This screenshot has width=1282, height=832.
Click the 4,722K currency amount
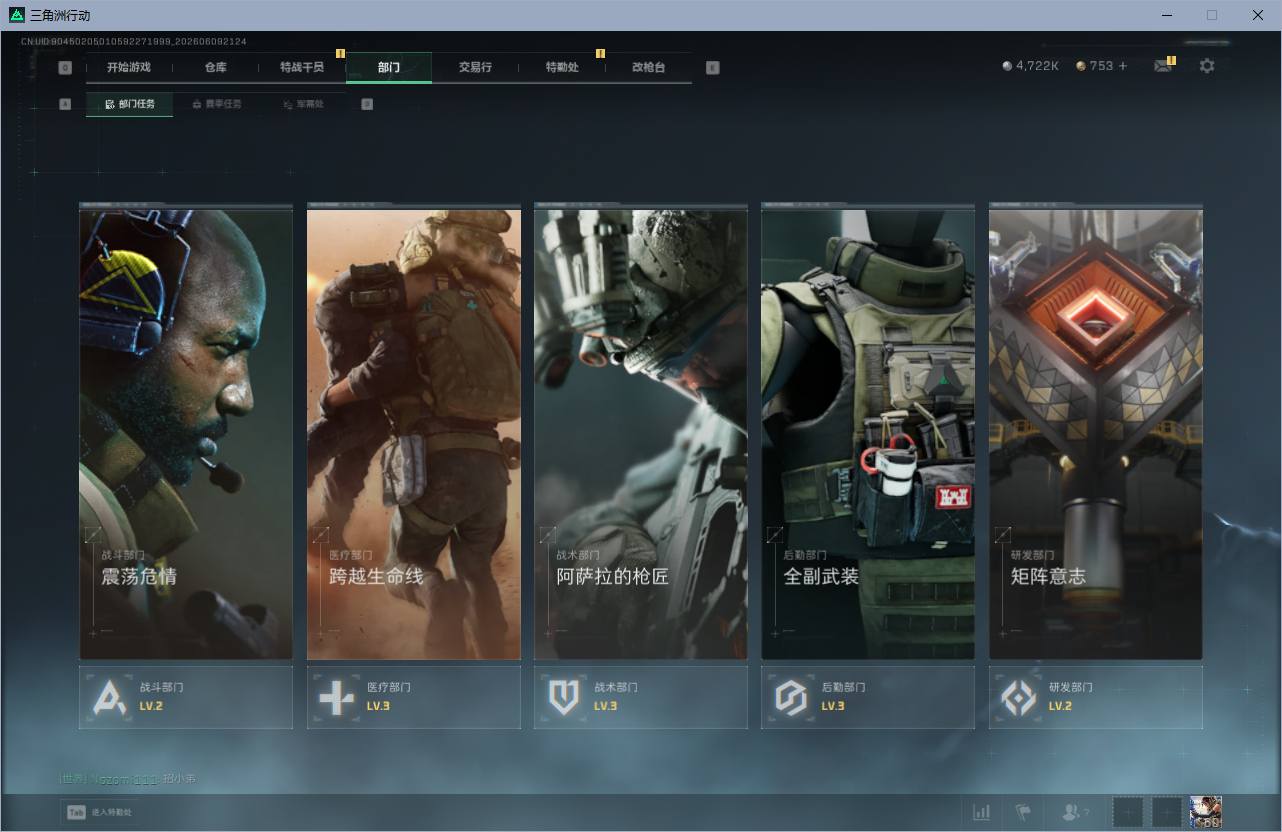1037,66
